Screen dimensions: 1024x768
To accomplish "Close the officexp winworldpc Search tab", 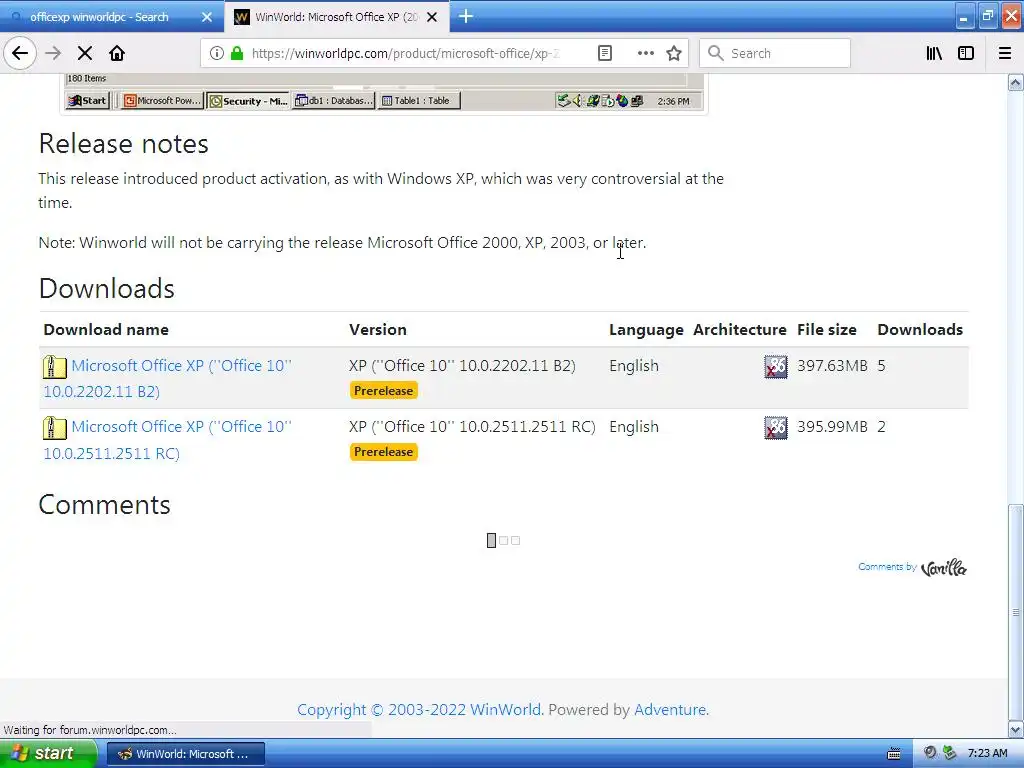I will click(x=206, y=17).
